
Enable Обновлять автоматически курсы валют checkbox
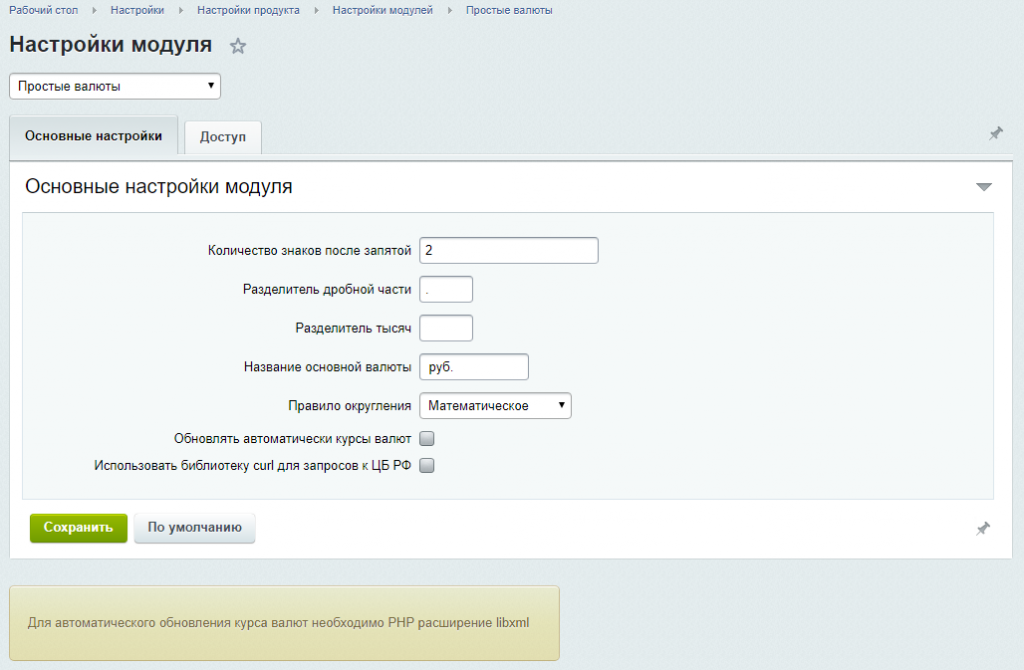point(427,439)
